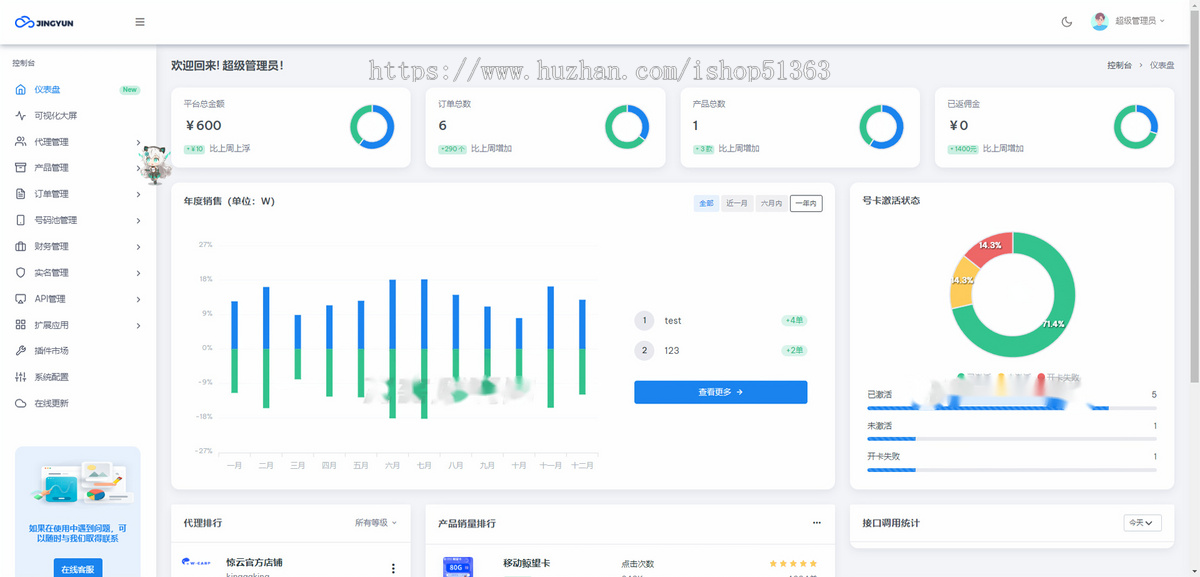Click the 插件市场 wrench icon
The image size is (1200, 577).
tap(21, 351)
